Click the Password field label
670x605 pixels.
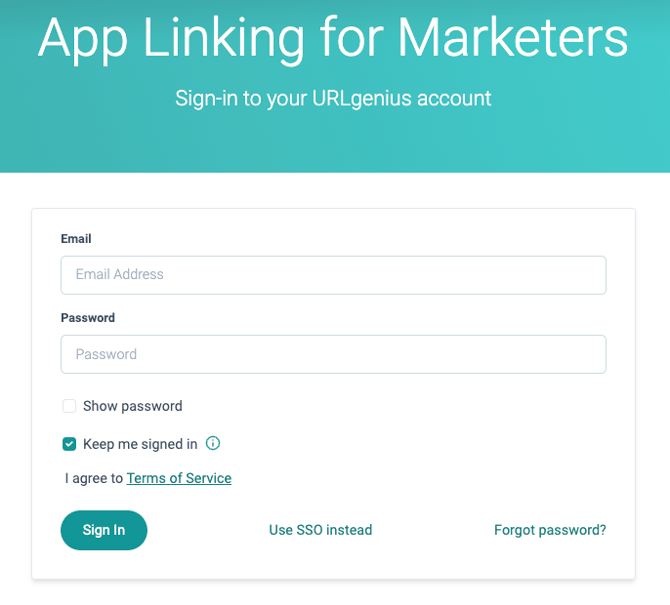pyautogui.click(x=88, y=318)
